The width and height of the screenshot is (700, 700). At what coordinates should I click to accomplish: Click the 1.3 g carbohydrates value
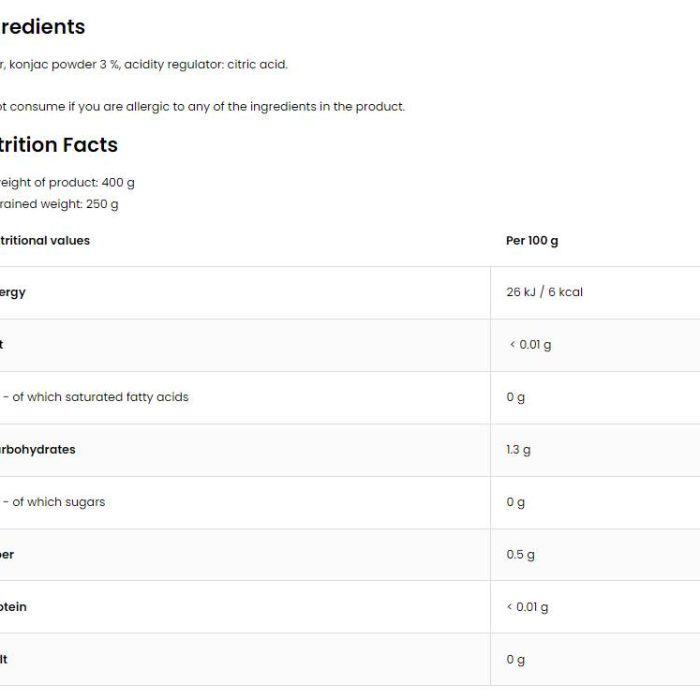[x=518, y=450]
